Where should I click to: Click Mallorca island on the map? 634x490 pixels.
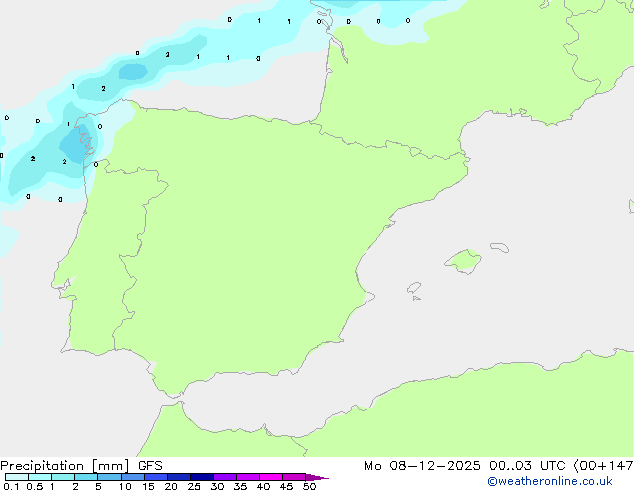(463, 262)
